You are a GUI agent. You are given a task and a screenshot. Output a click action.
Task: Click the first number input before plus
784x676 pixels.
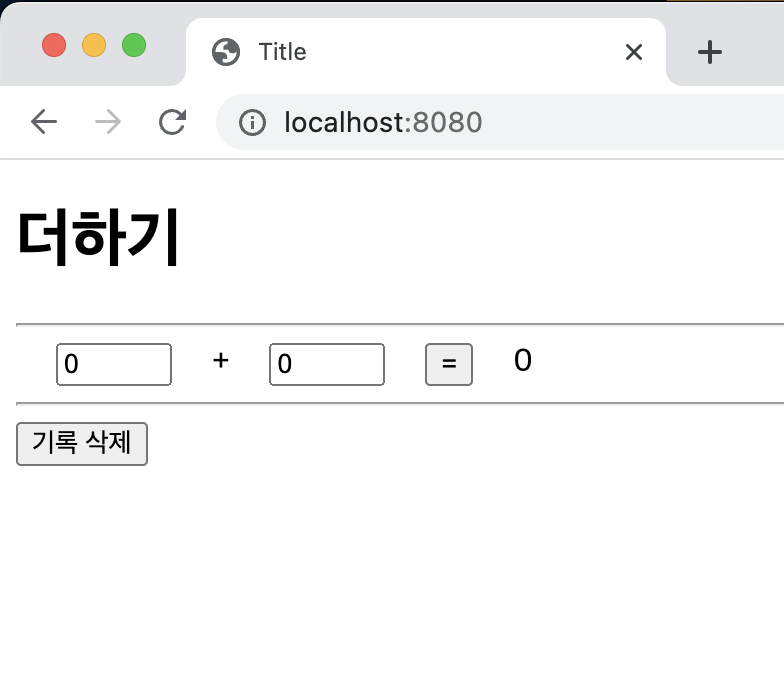click(114, 364)
